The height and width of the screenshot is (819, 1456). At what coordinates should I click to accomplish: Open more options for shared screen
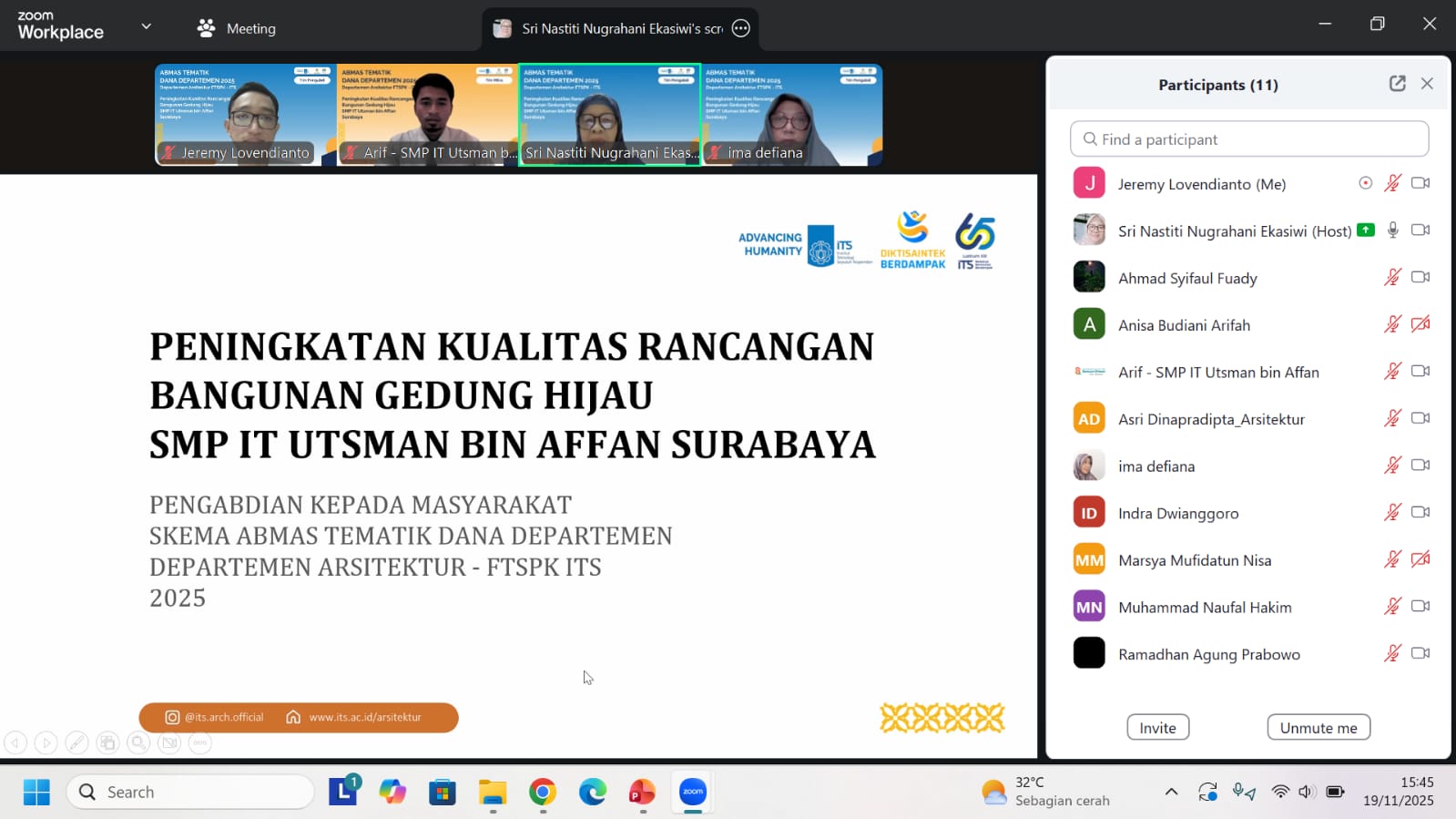tap(741, 28)
